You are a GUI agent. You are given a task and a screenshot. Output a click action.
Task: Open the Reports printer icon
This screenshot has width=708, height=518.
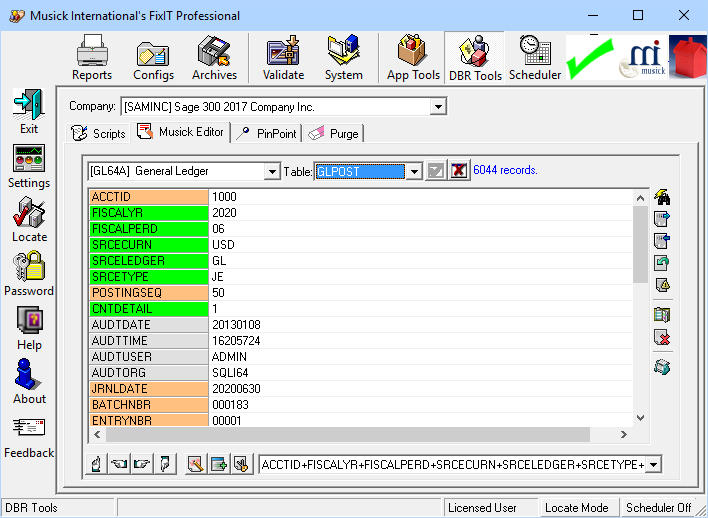pyautogui.click(x=92, y=57)
